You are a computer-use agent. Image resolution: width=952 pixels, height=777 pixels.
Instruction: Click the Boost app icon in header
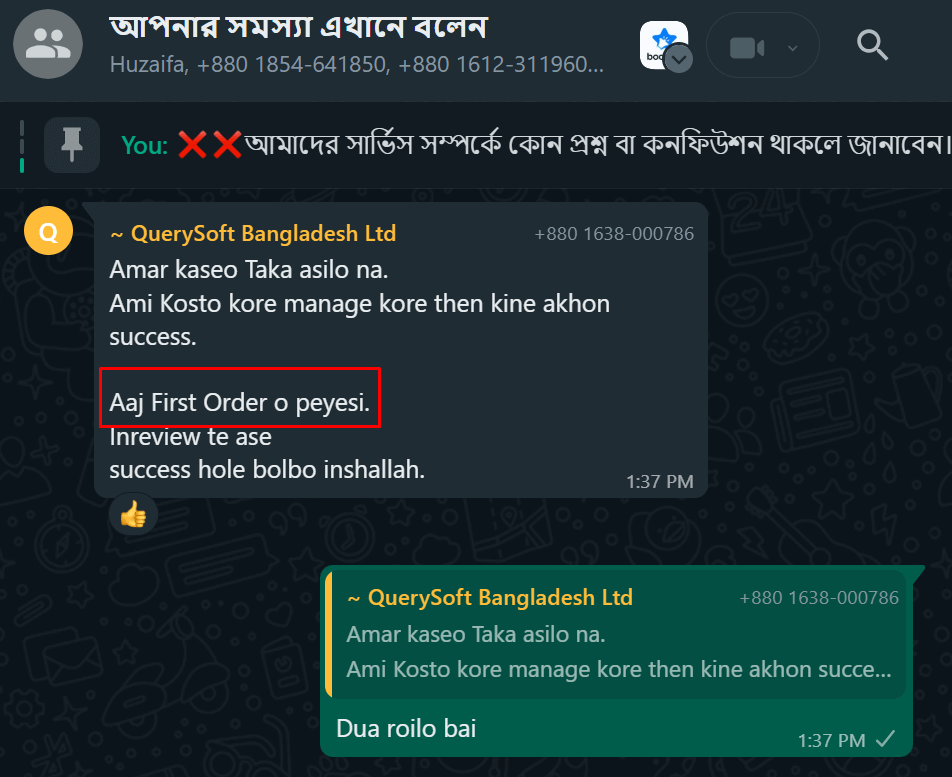pyautogui.click(x=662, y=42)
